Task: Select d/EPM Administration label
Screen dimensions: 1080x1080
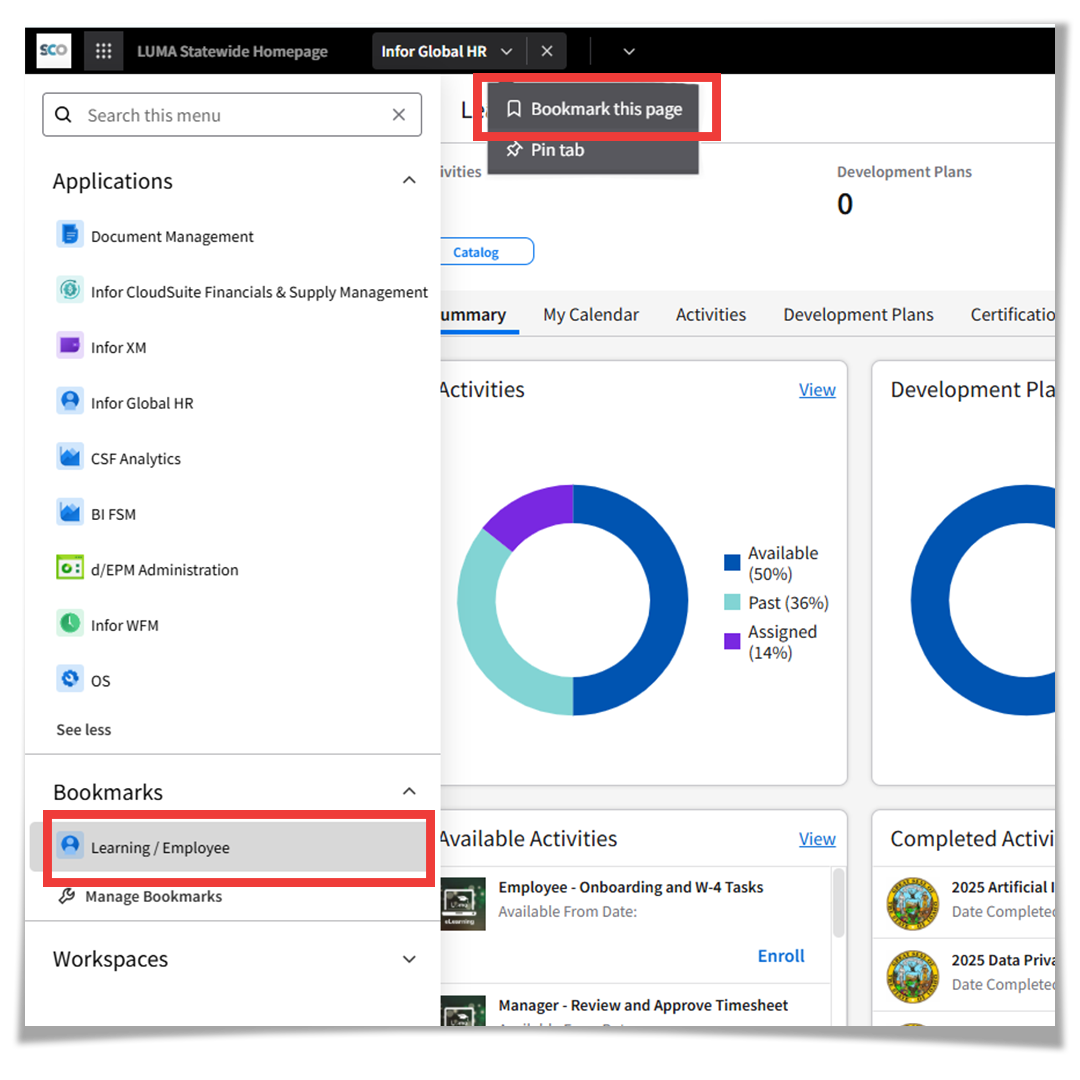Action: pos(165,570)
